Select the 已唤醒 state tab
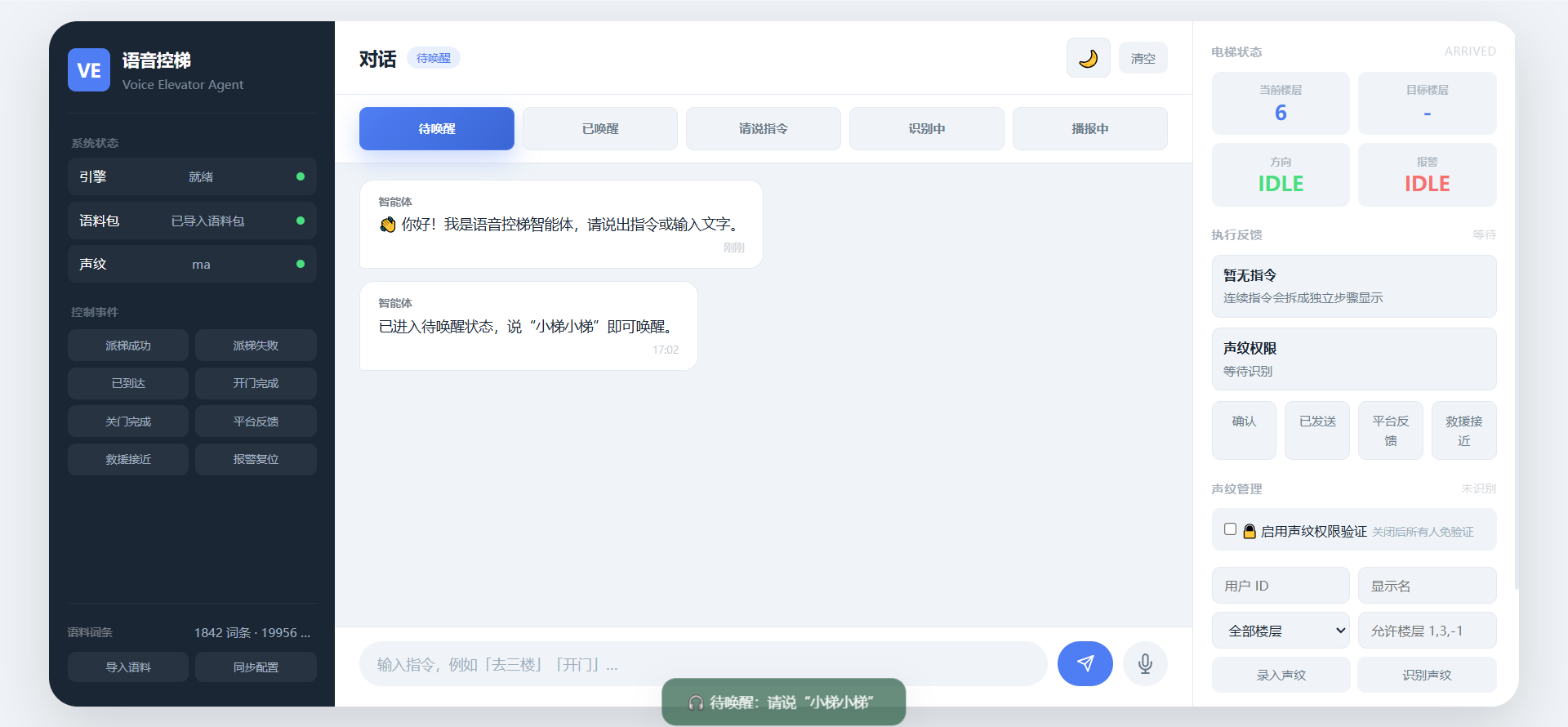1568x727 pixels. (x=600, y=128)
